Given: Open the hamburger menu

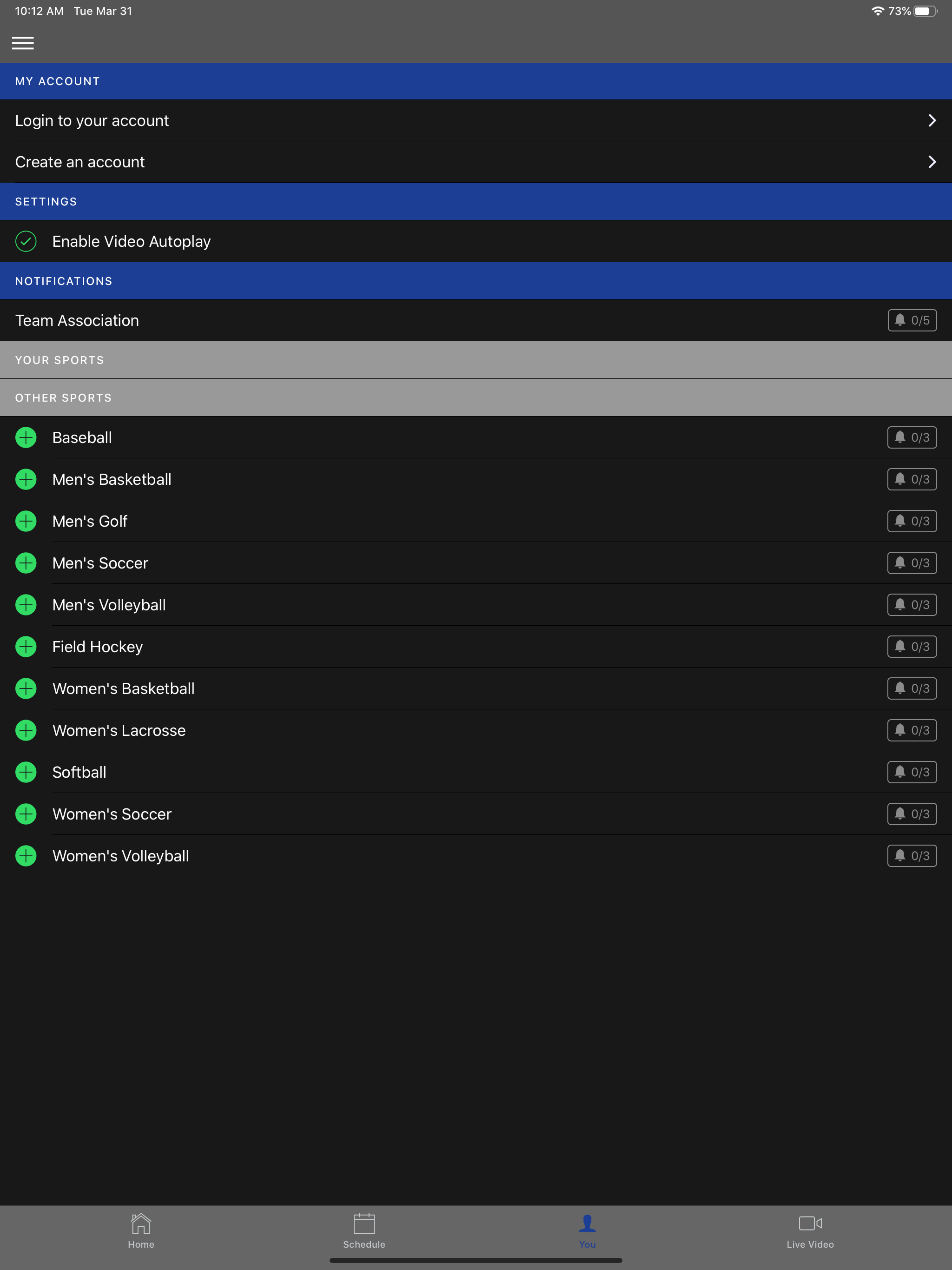Looking at the screenshot, I should coord(23,43).
